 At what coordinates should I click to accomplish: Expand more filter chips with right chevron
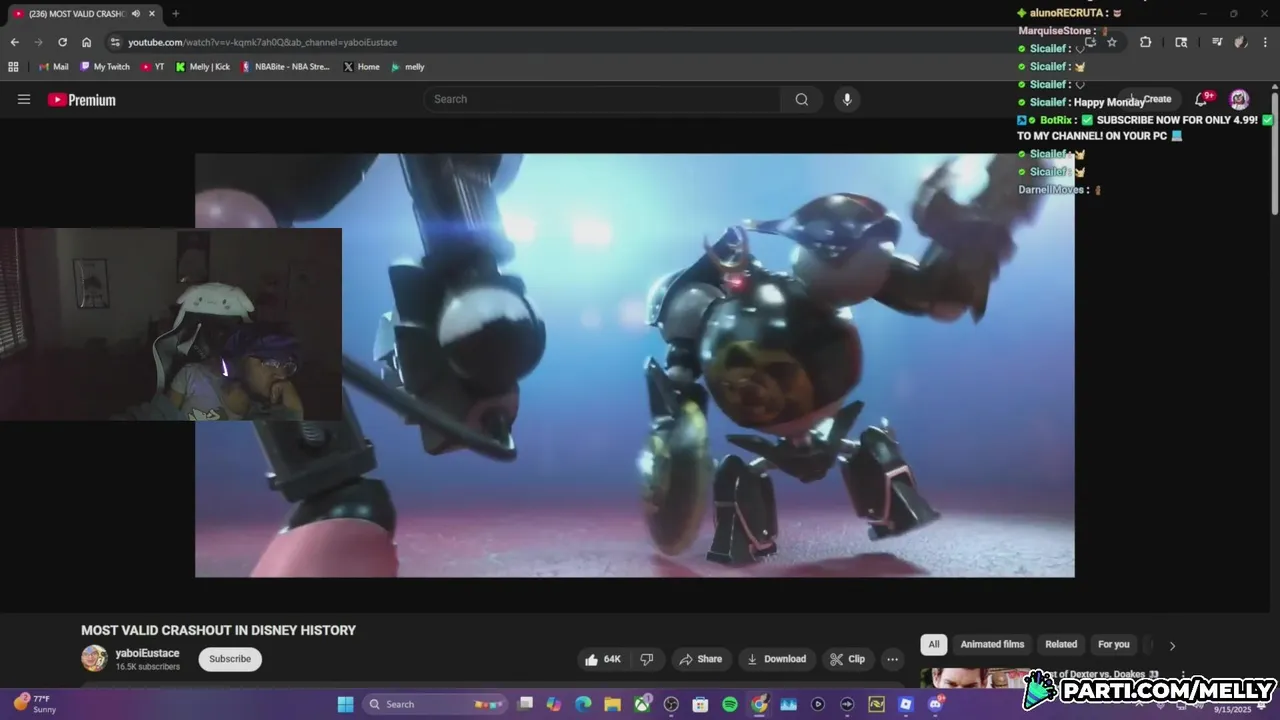tap(1172, 645)
